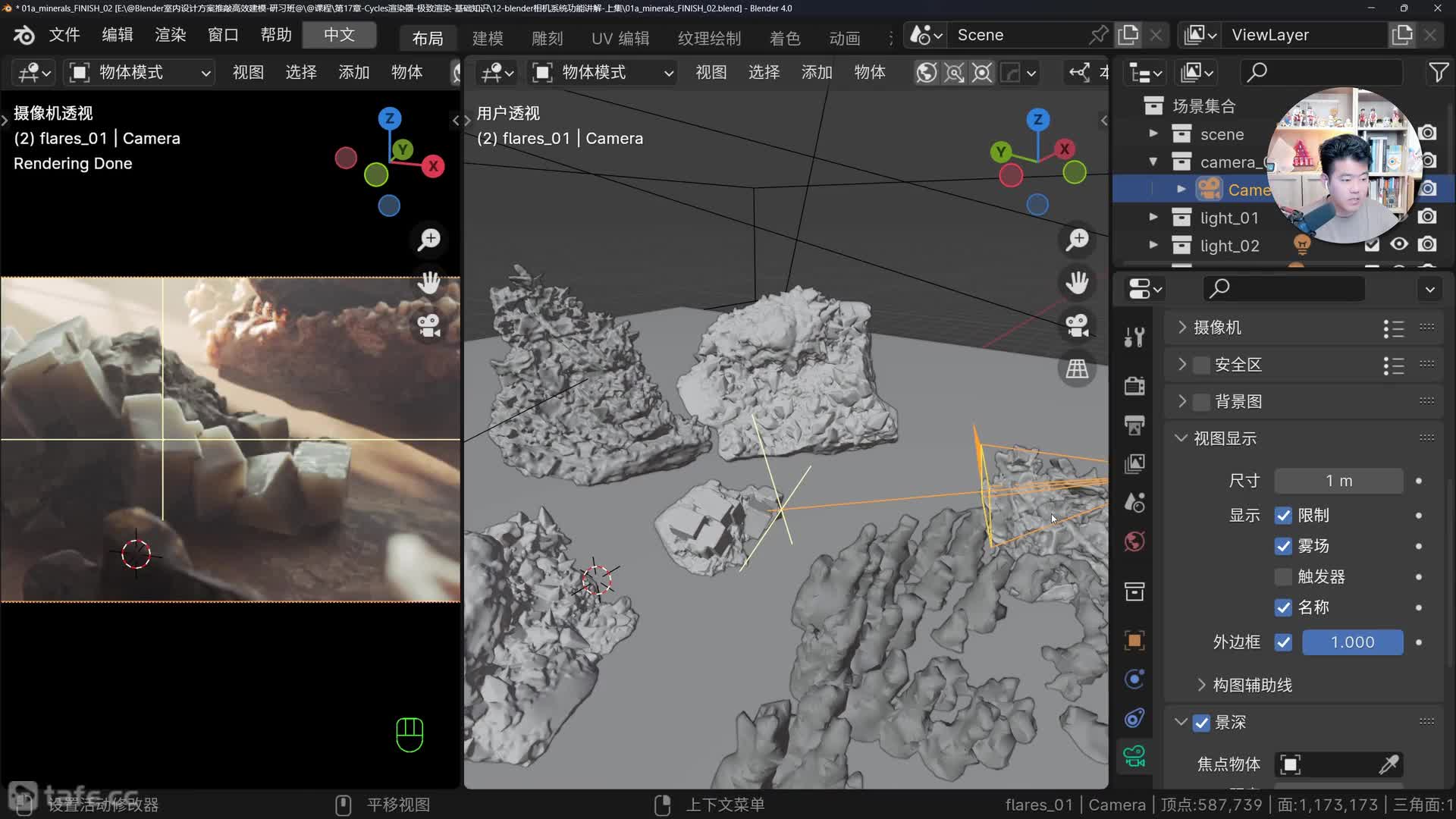
Task: Switch to the UV 编辑 workspace tab
Action: 620,38
